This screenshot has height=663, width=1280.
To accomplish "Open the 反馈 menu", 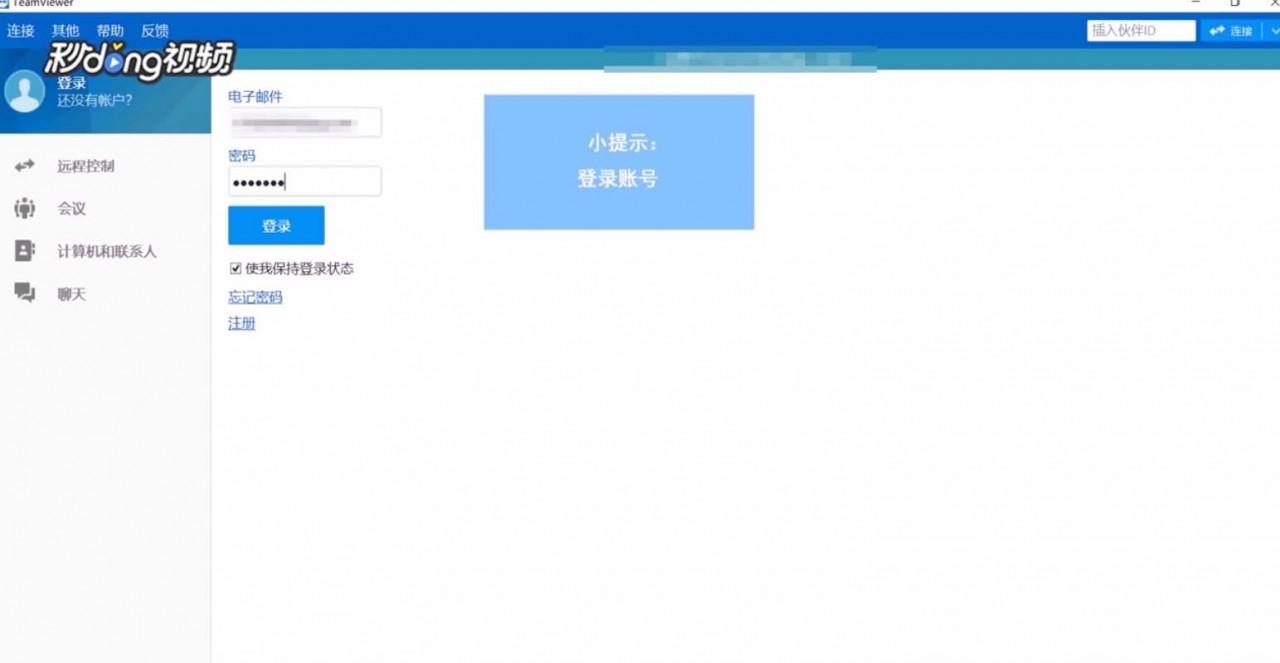I will (x=155, y=30).
